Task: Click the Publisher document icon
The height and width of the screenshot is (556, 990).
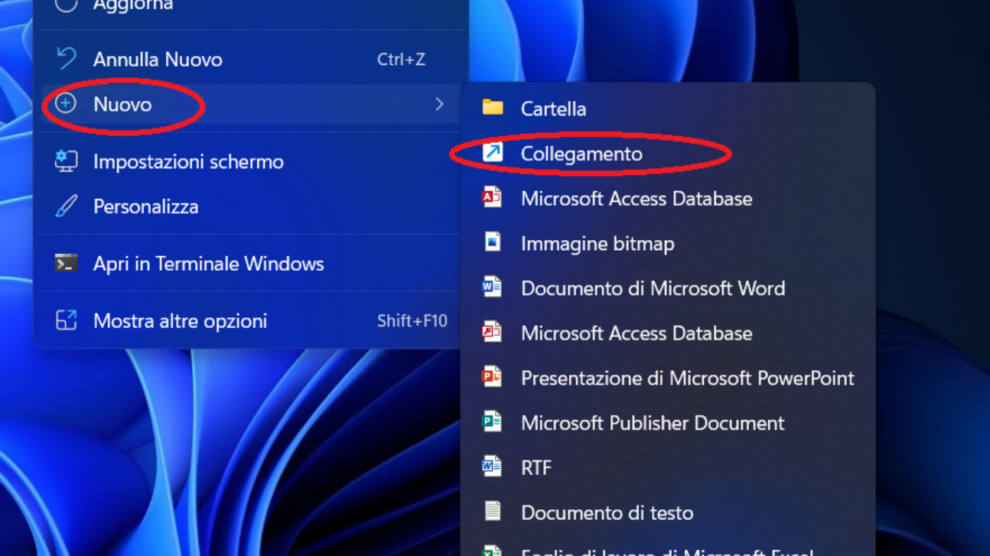Action: [492, 423]
